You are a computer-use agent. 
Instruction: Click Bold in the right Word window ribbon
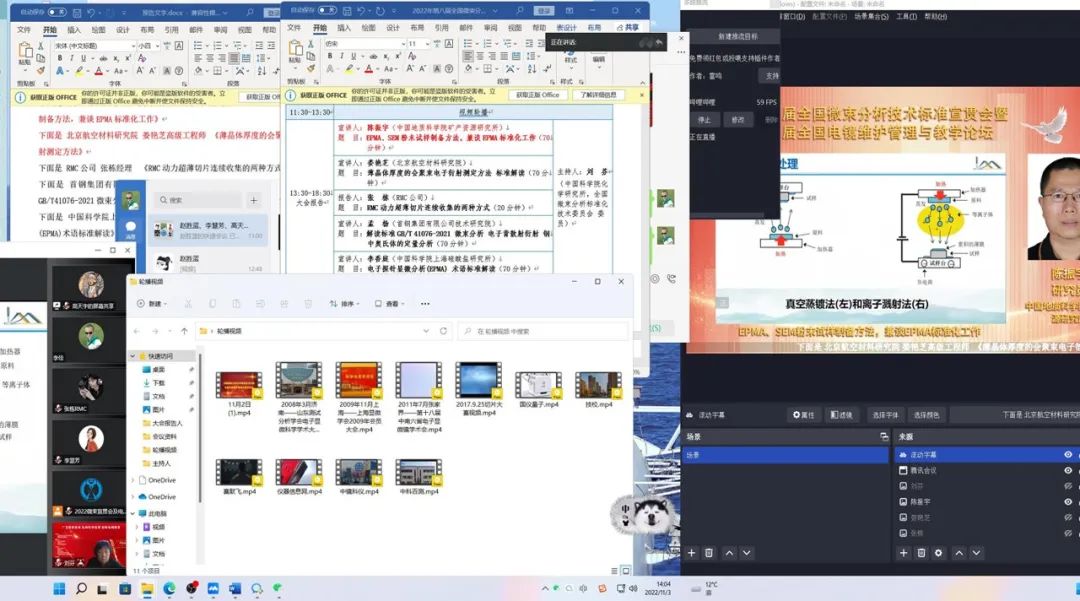tap(330, 56)
